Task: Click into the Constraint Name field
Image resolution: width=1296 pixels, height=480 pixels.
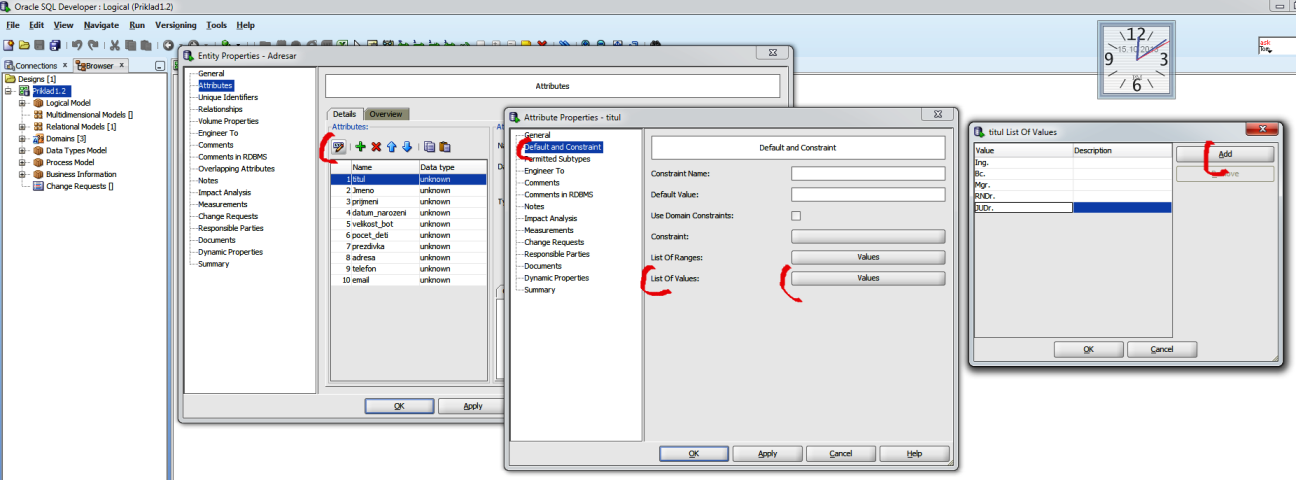Action: [x=868, y=173]
